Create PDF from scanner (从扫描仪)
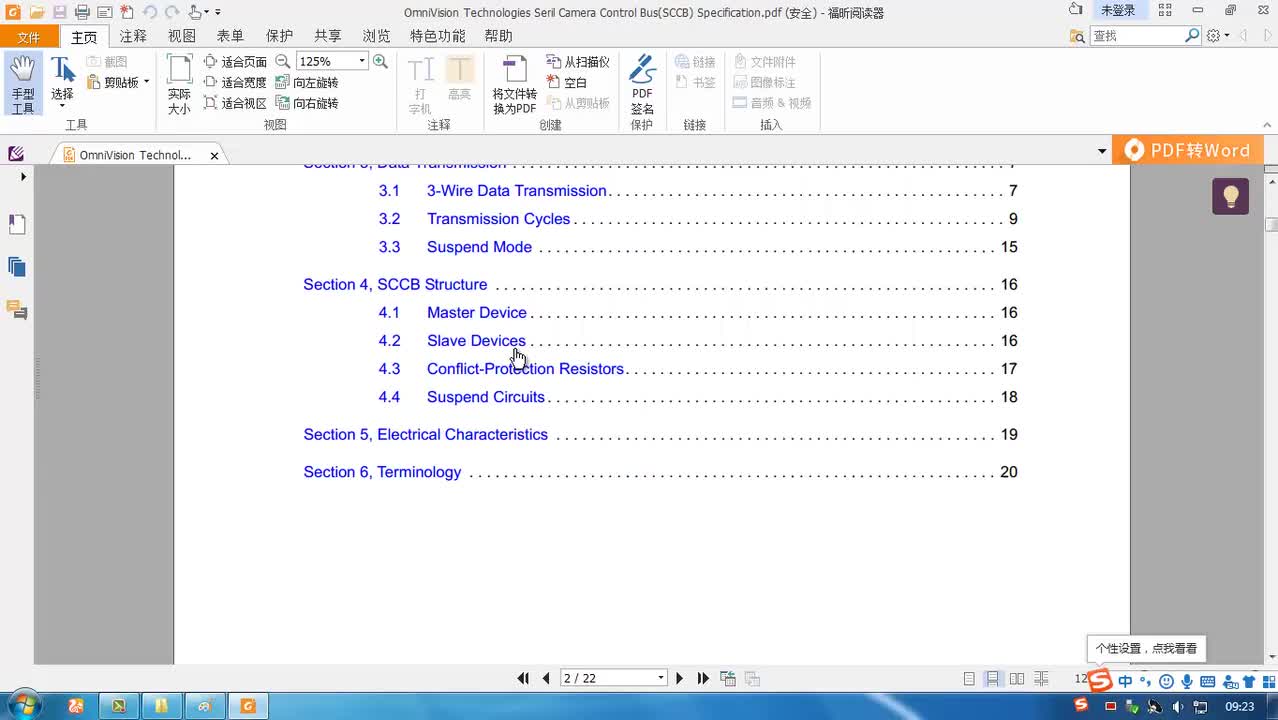Screen dimensions: 1278x720 pyautogui.click(x=578, y=62)
